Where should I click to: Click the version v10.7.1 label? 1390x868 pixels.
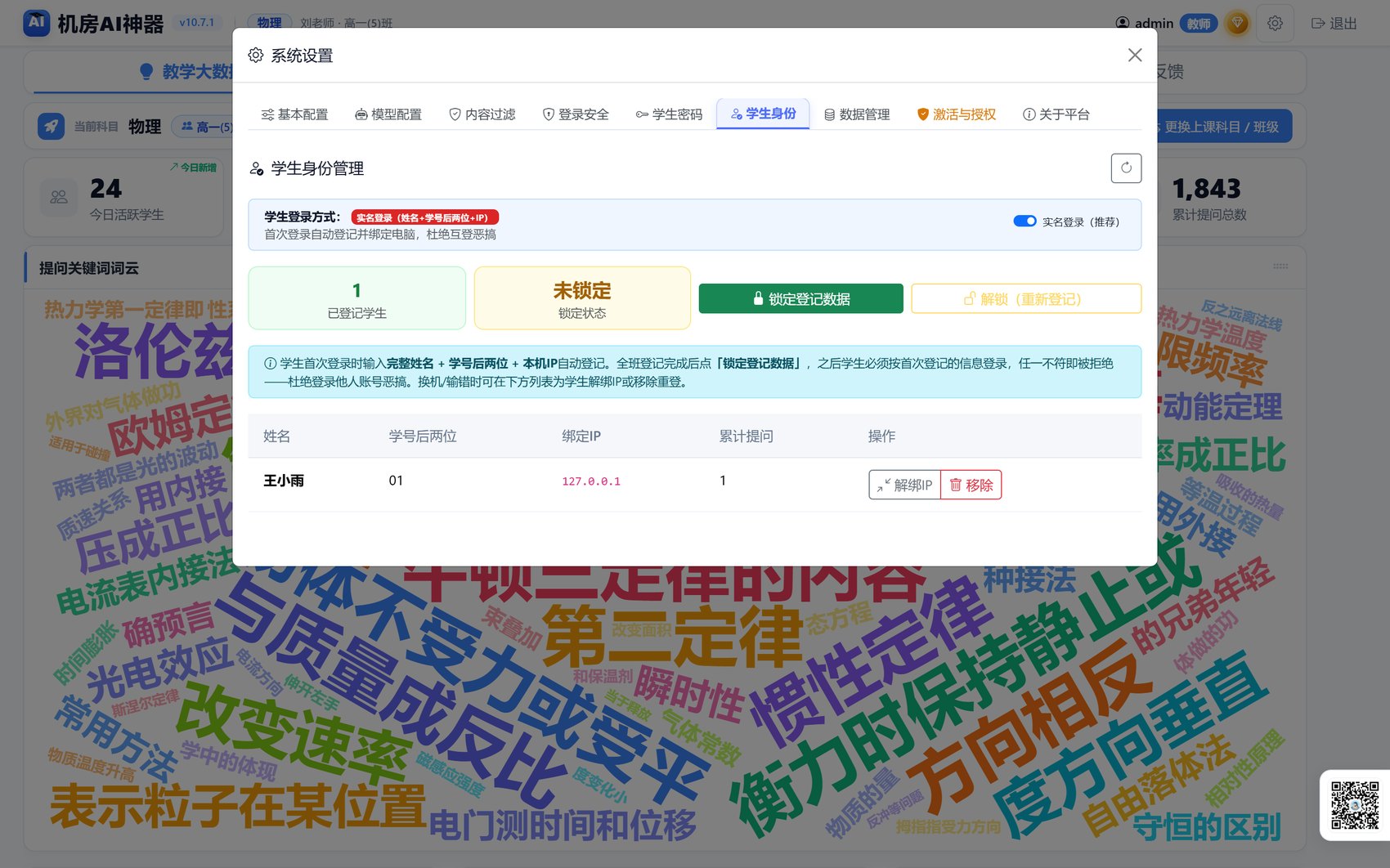pos(197,23)
